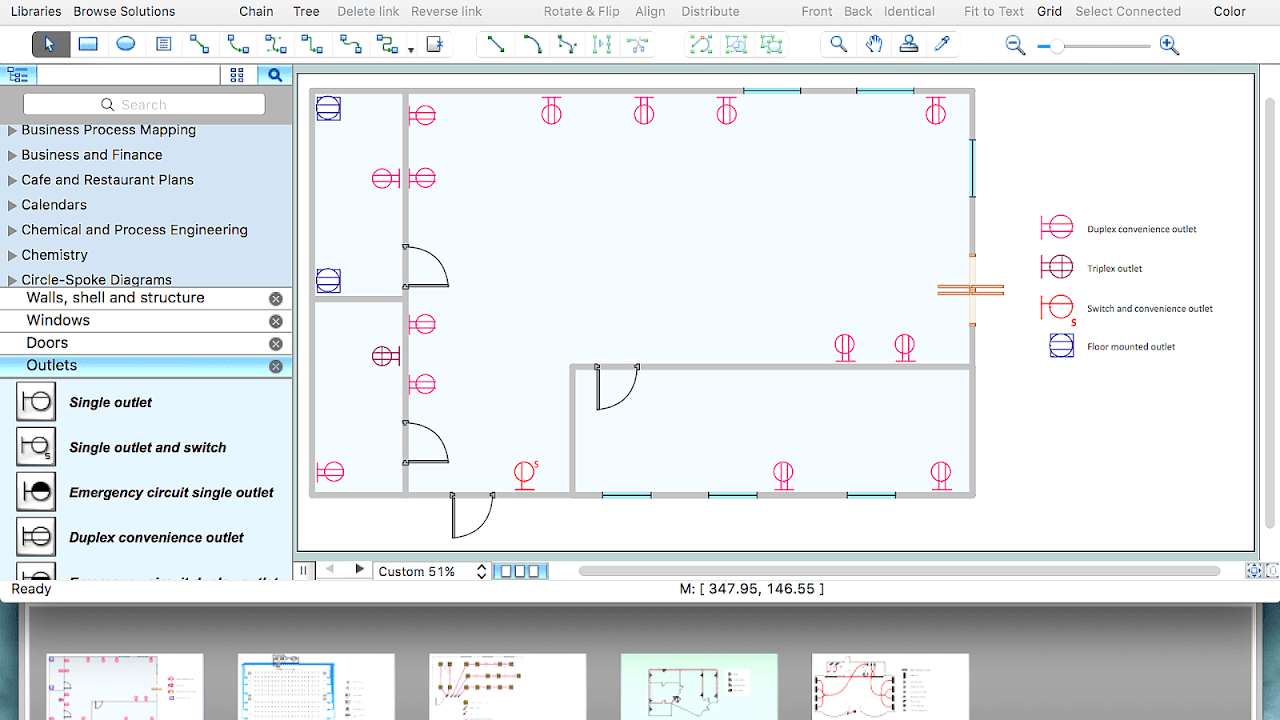Click the zoom in magnifier
This screenshot has width=1280, height=720.
(x=1169, y=46)
